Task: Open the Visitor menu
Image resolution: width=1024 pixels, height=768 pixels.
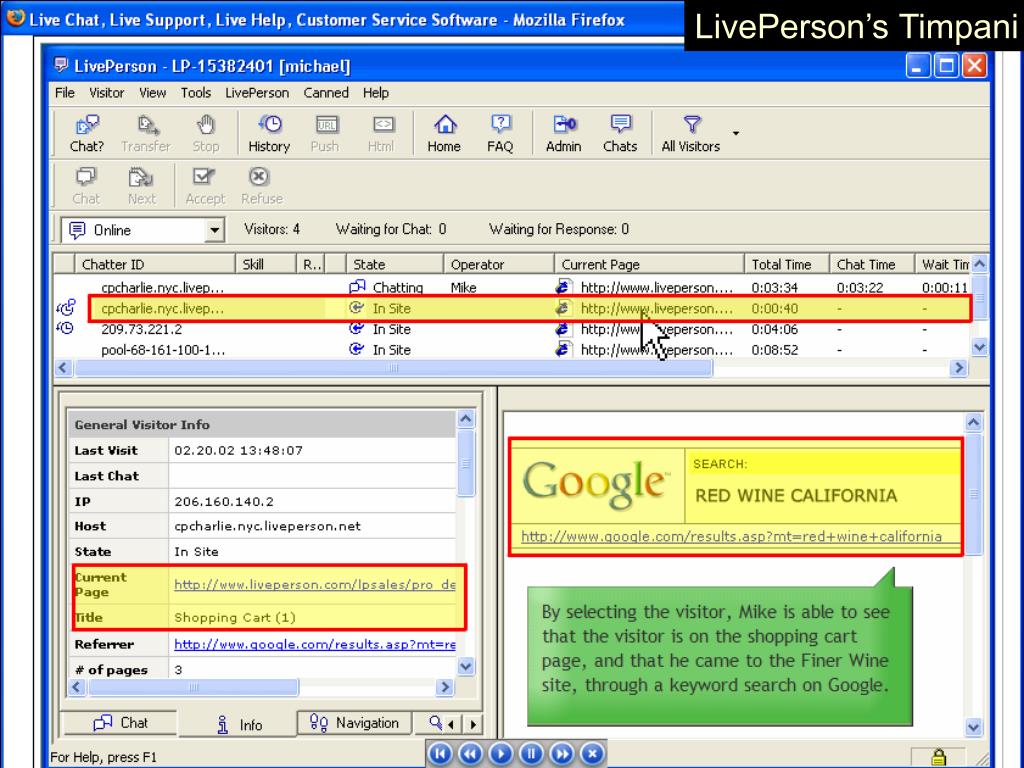Action: [106, 93]
